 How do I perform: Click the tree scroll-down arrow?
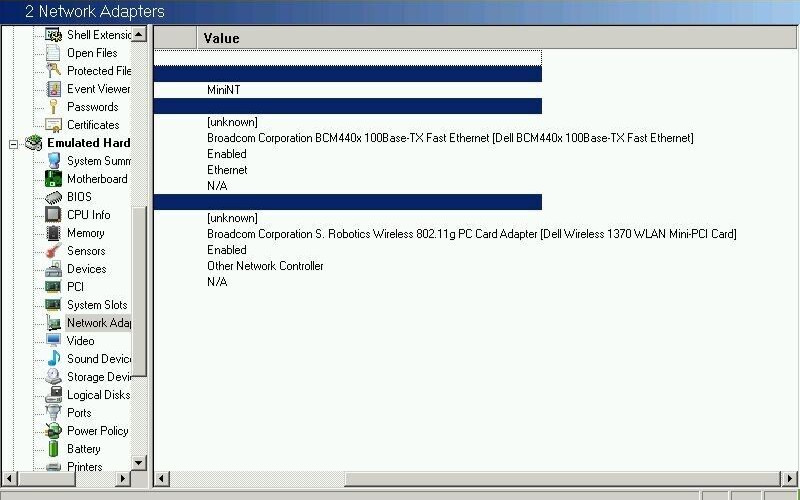coord(139,463)
